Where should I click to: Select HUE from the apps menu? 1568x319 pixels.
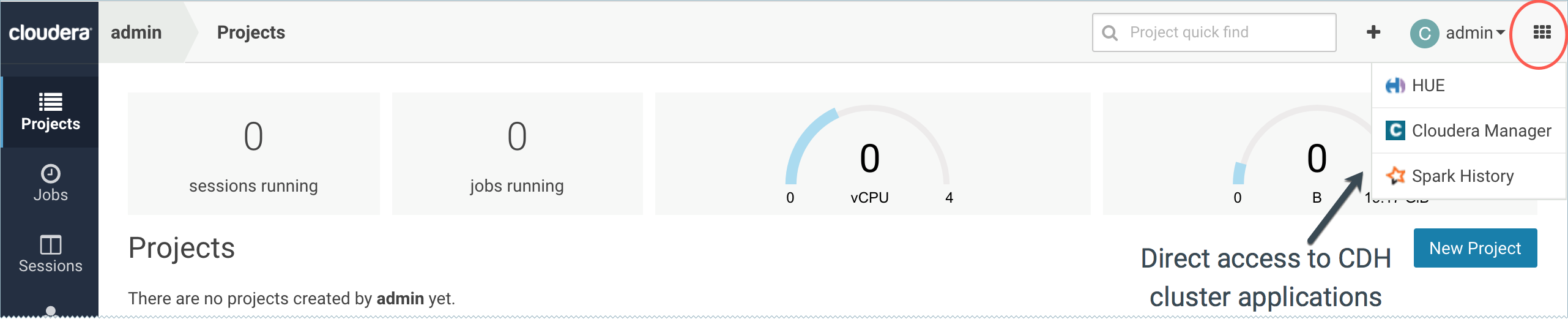coord(1428,86)
